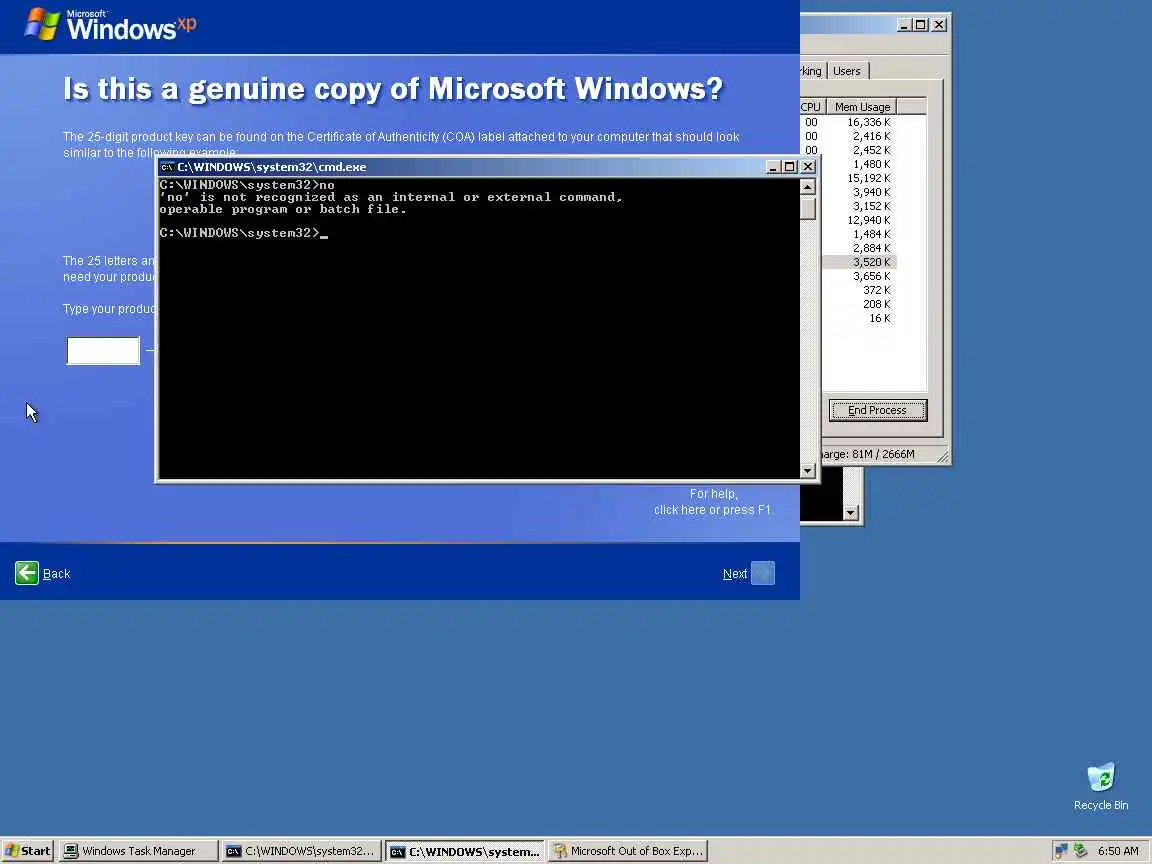Viewport: 1152px width, 864px height.
Task: Select the highlighted 3,520 K process row
Action: tap(859, 262)
